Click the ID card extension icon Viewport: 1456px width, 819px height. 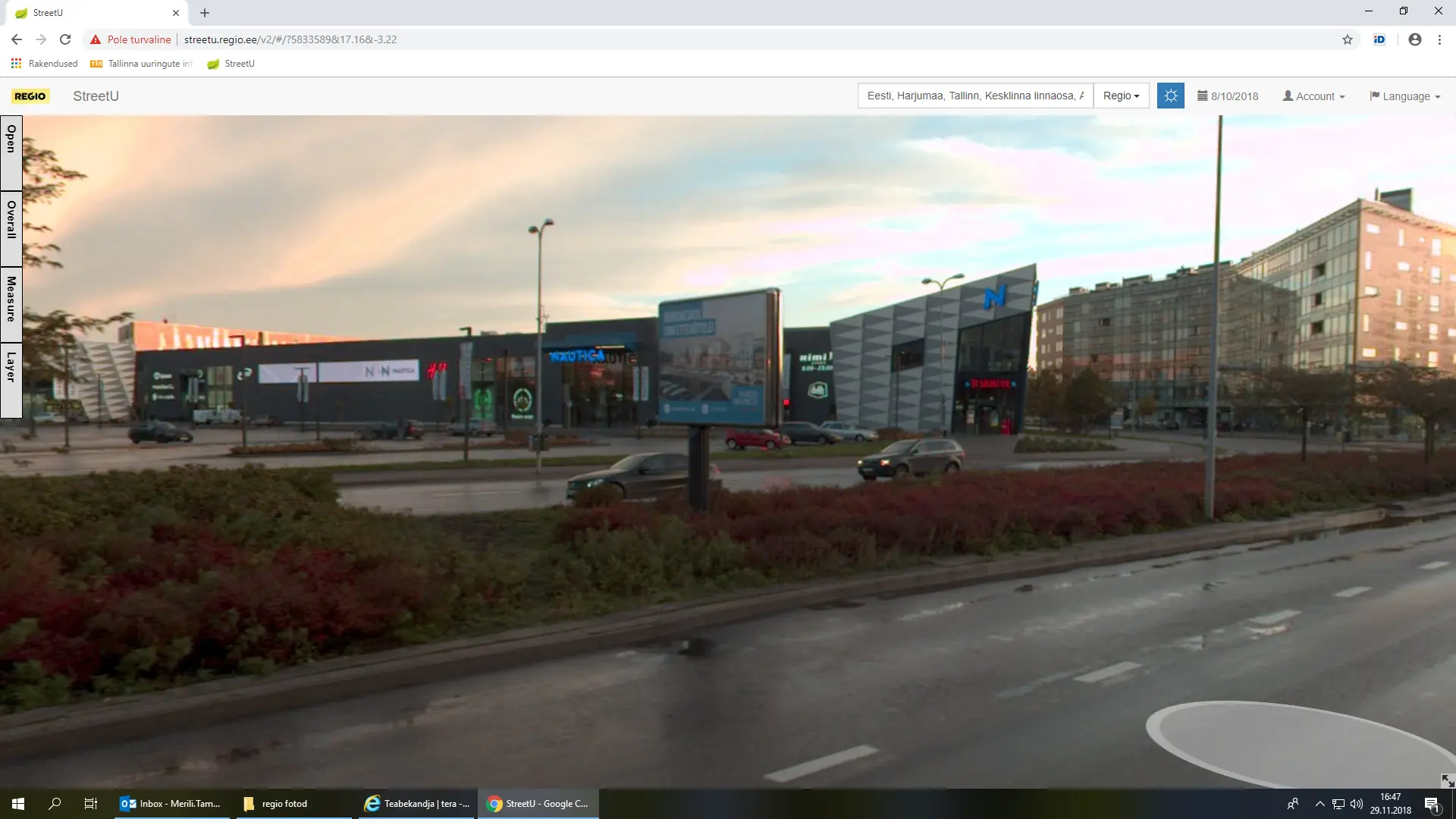pyautogui.click(x=1379, y=39)
